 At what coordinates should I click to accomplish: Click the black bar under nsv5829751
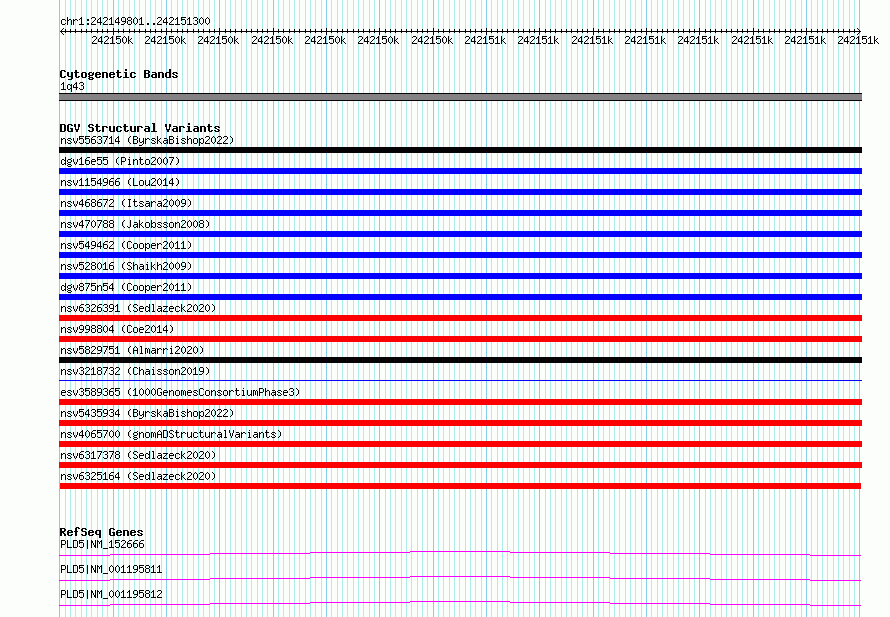[x=460, y=360]
